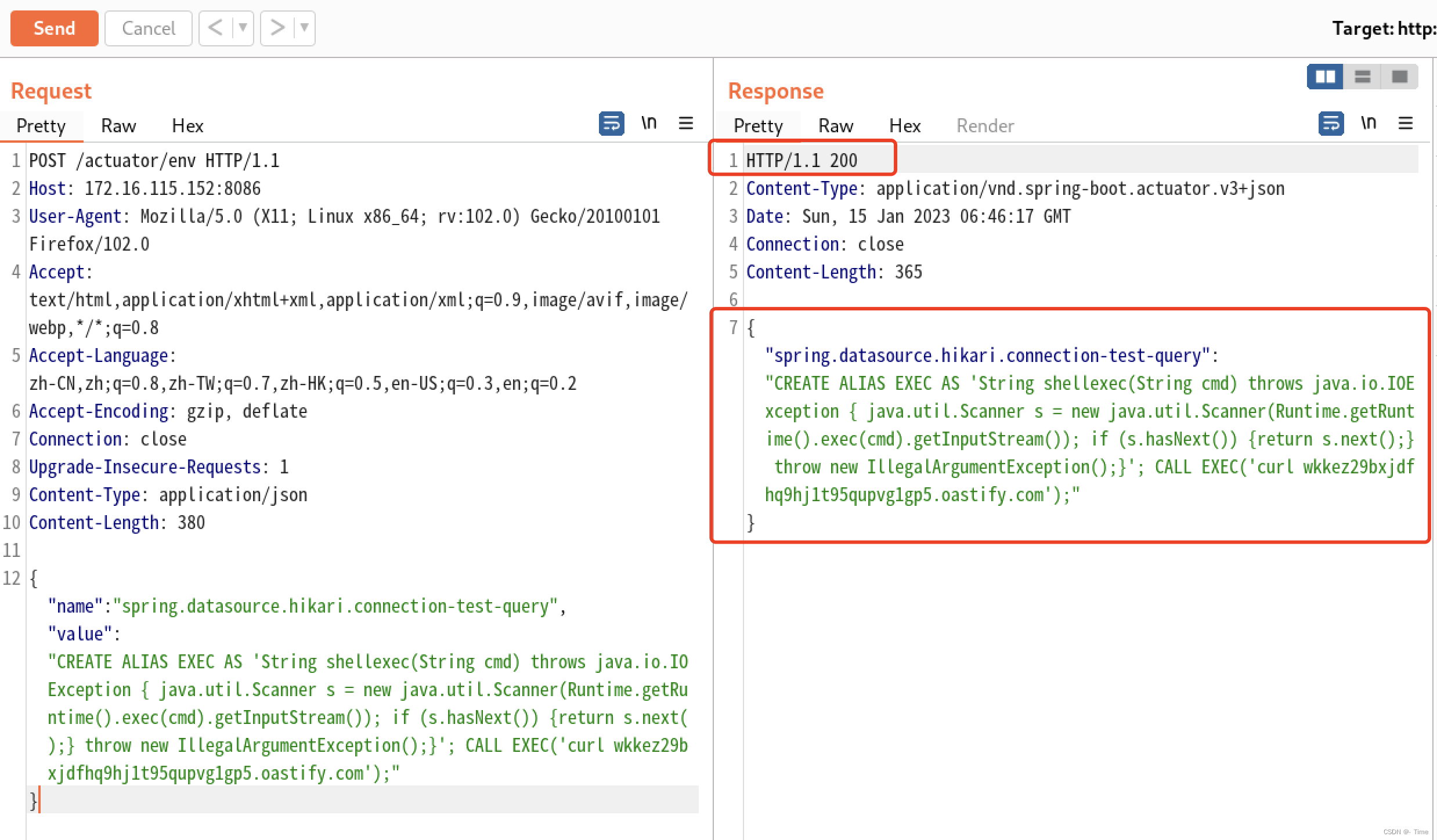This screenshot has width=1437, height=840.
Task: Click the response Content-Length 365 line
Action: pos(834,272)
